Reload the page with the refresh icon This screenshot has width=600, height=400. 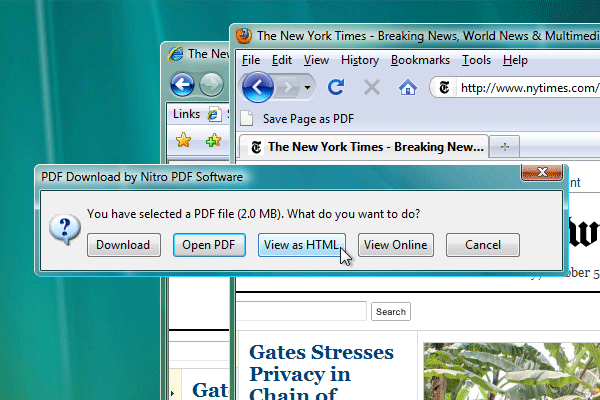(x=336, y=88)
